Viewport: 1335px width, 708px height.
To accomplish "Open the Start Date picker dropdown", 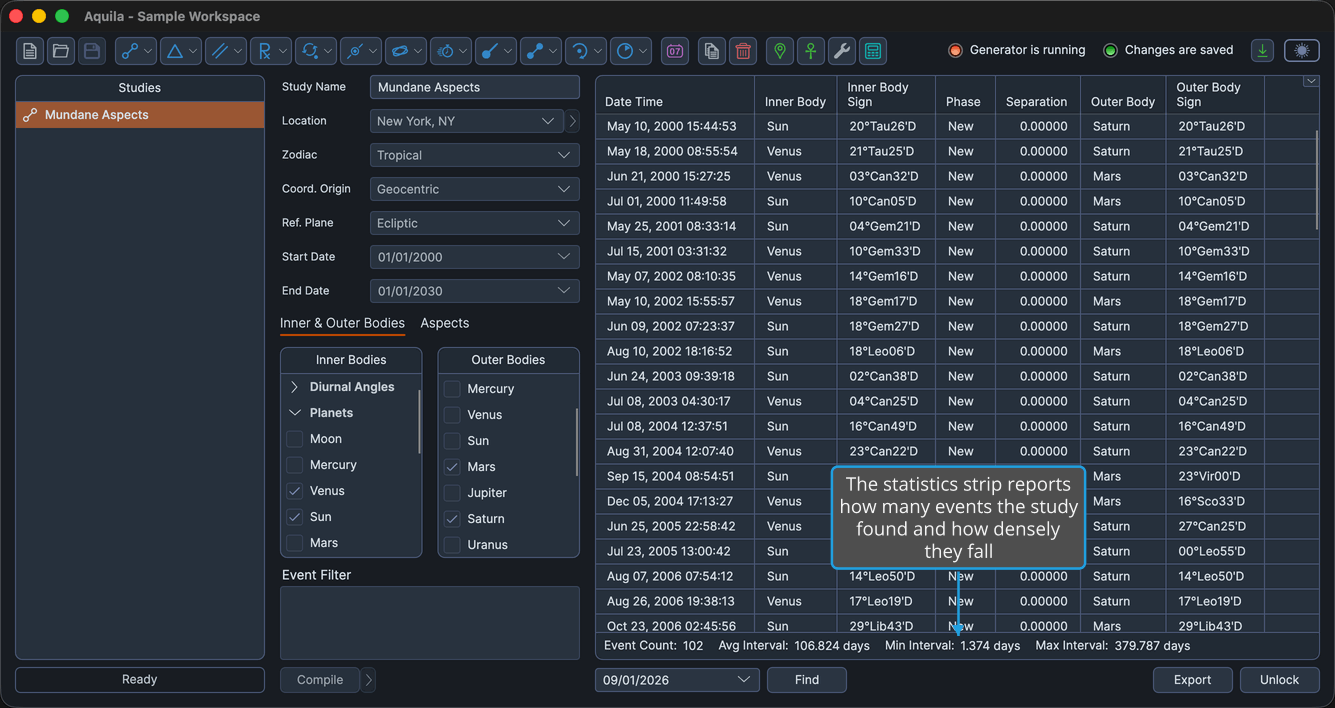I will (x=475, y=257).
